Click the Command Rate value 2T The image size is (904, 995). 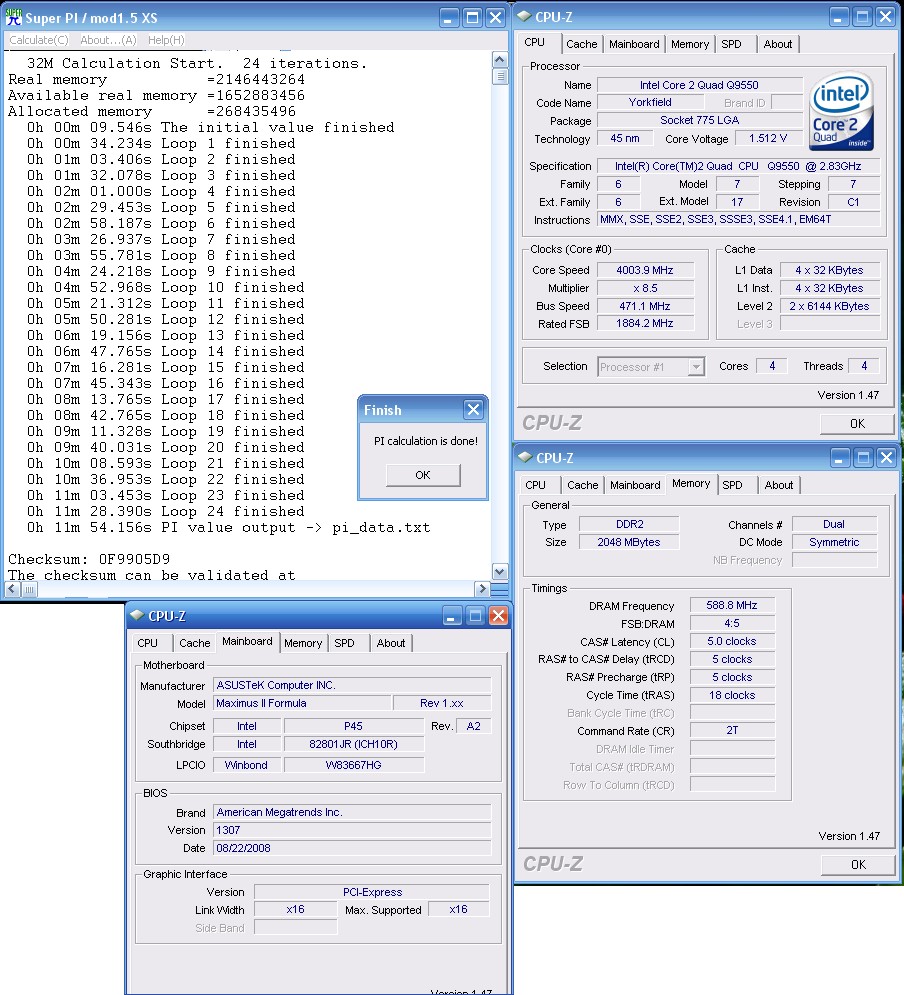[x=731, y=730]
